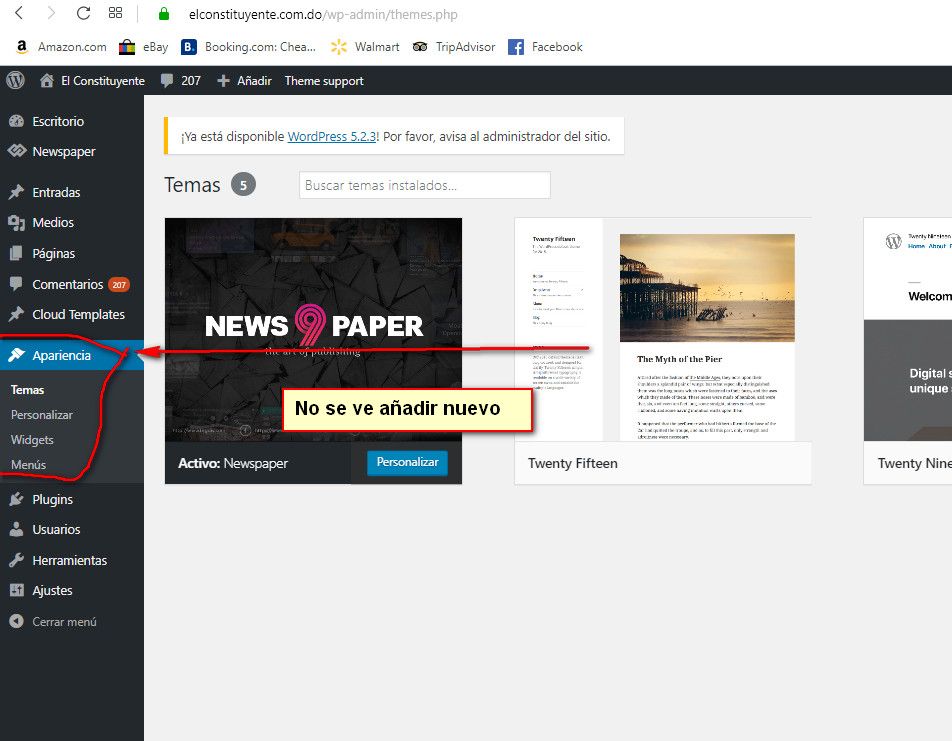This screenshot has height=741, width=952.
Task: Click the Escritorio dashboard icon
Action: (x=16, y=121)
